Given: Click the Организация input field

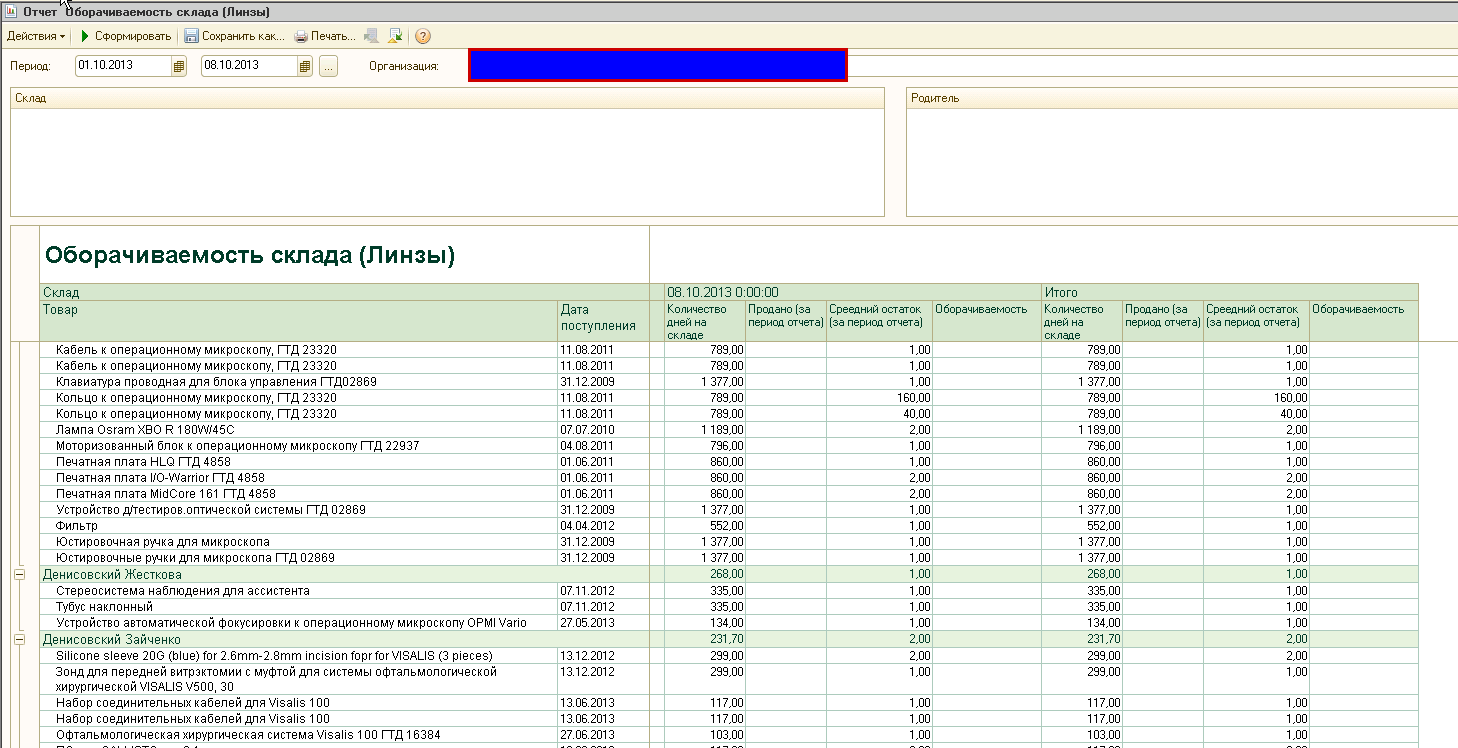Looking at the screenshot, I should pos(658,65).
